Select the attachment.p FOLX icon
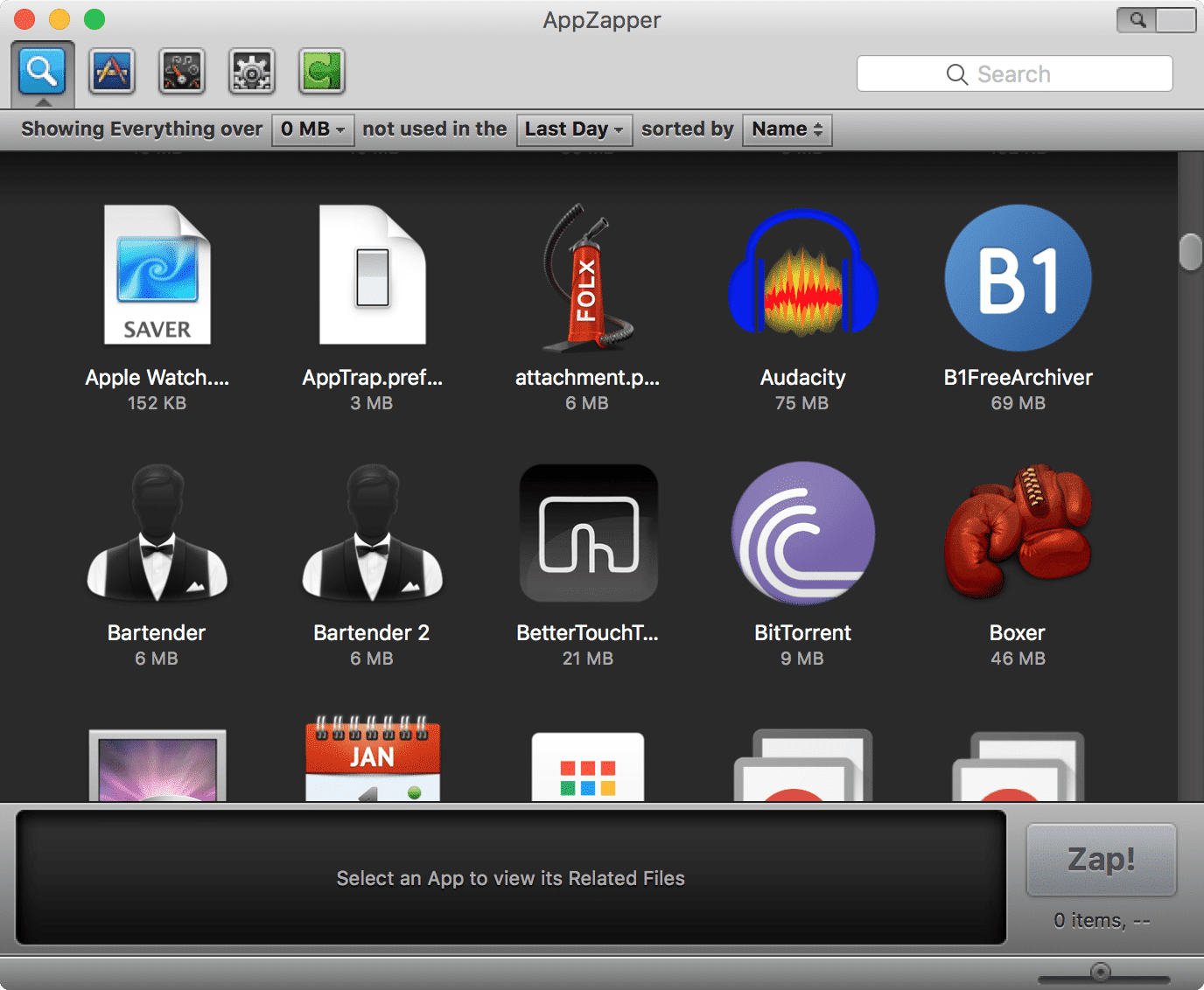Viewport: 1204px width, 990px height. point(588,277)
